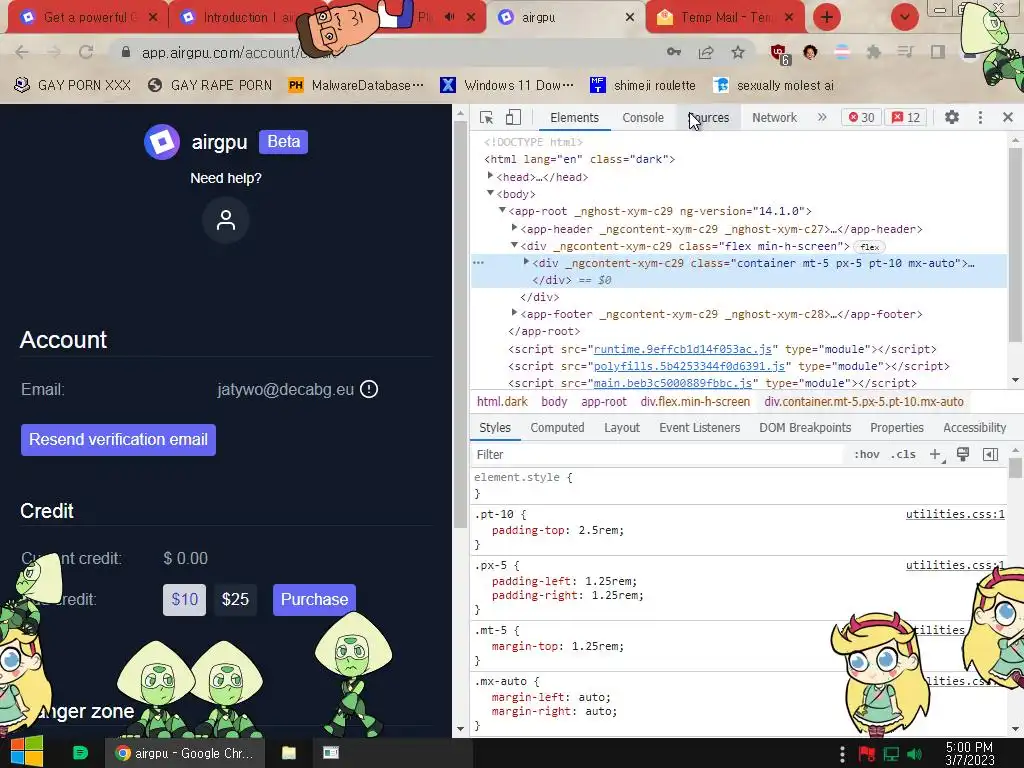1024x768 pixels.
Task: Open File Explorer from the taskbar
Action: (x=289, y=753)
